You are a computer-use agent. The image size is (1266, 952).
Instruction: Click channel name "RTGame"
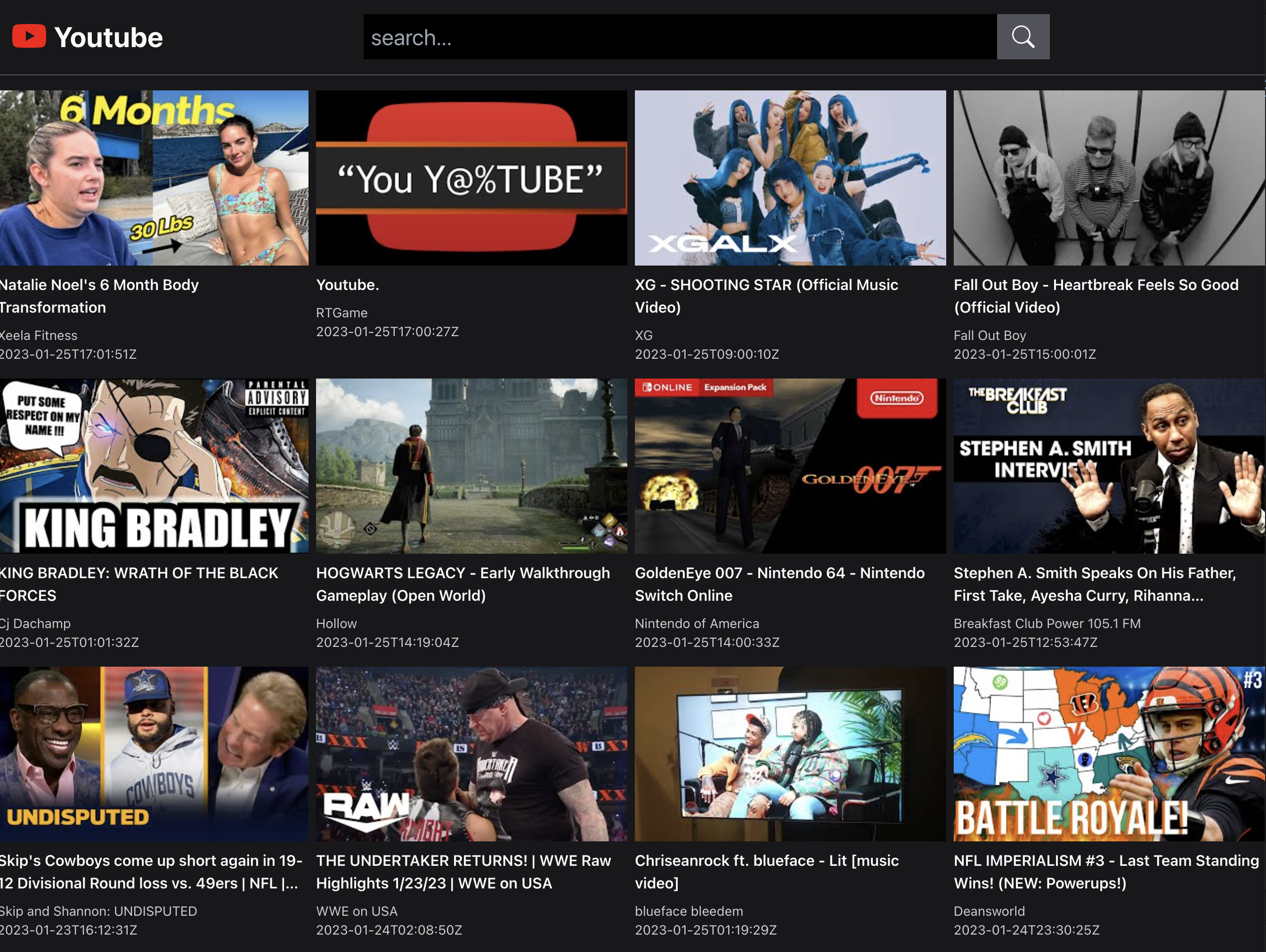(341, 313)
